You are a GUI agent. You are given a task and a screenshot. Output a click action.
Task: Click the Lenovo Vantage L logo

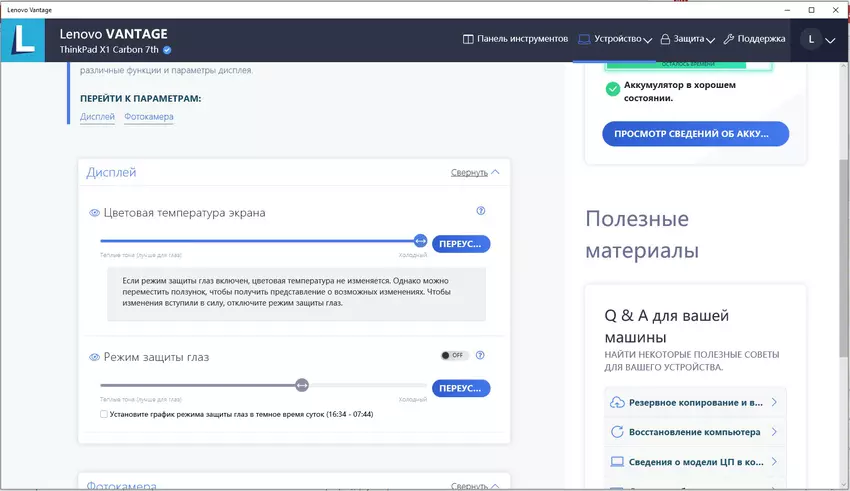click(24, 40)
